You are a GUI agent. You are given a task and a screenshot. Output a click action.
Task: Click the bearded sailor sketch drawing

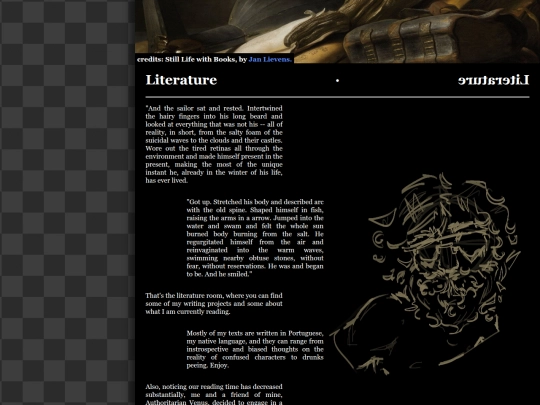426,274
